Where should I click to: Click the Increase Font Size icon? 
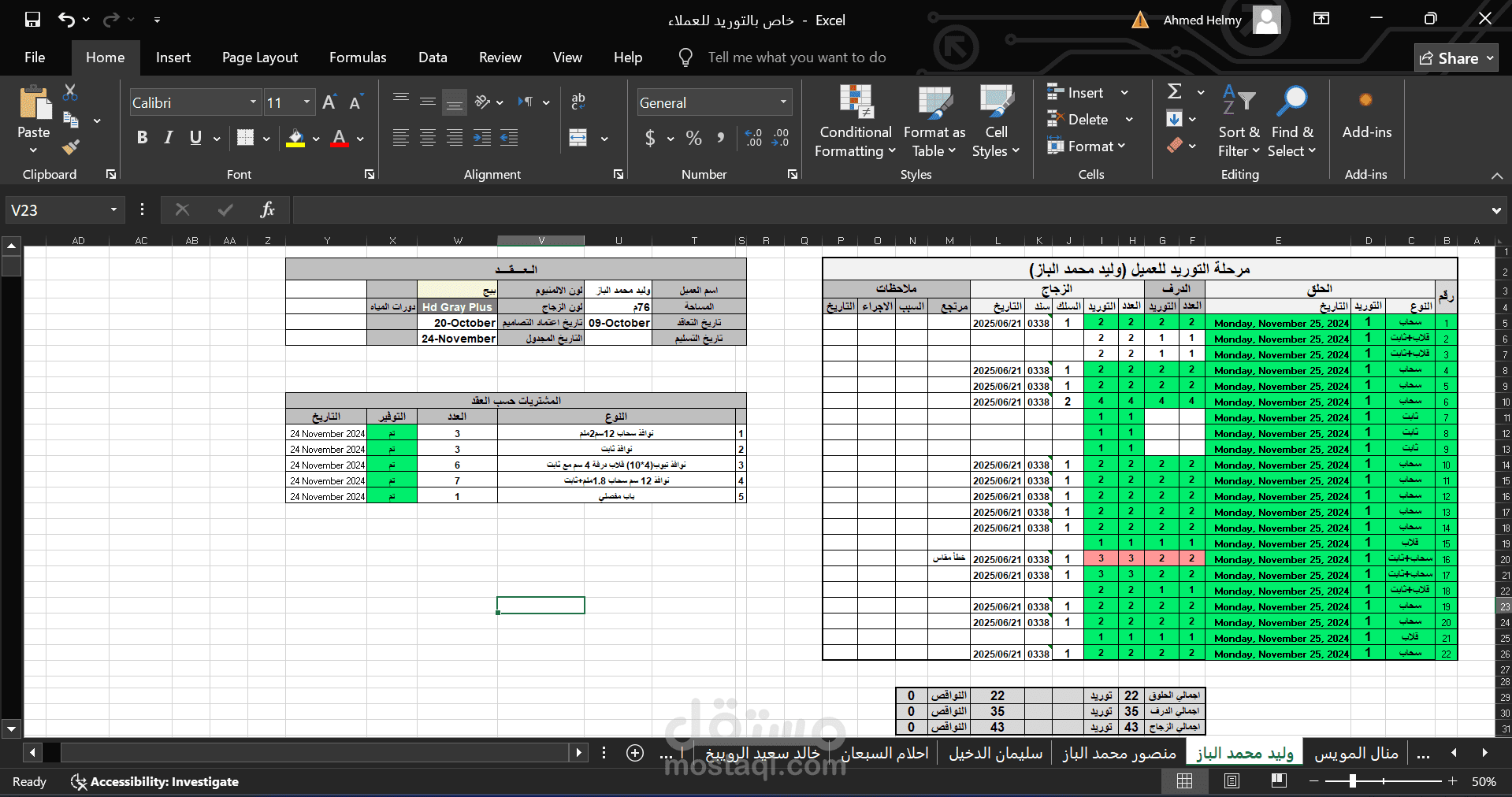click(329, 102)
